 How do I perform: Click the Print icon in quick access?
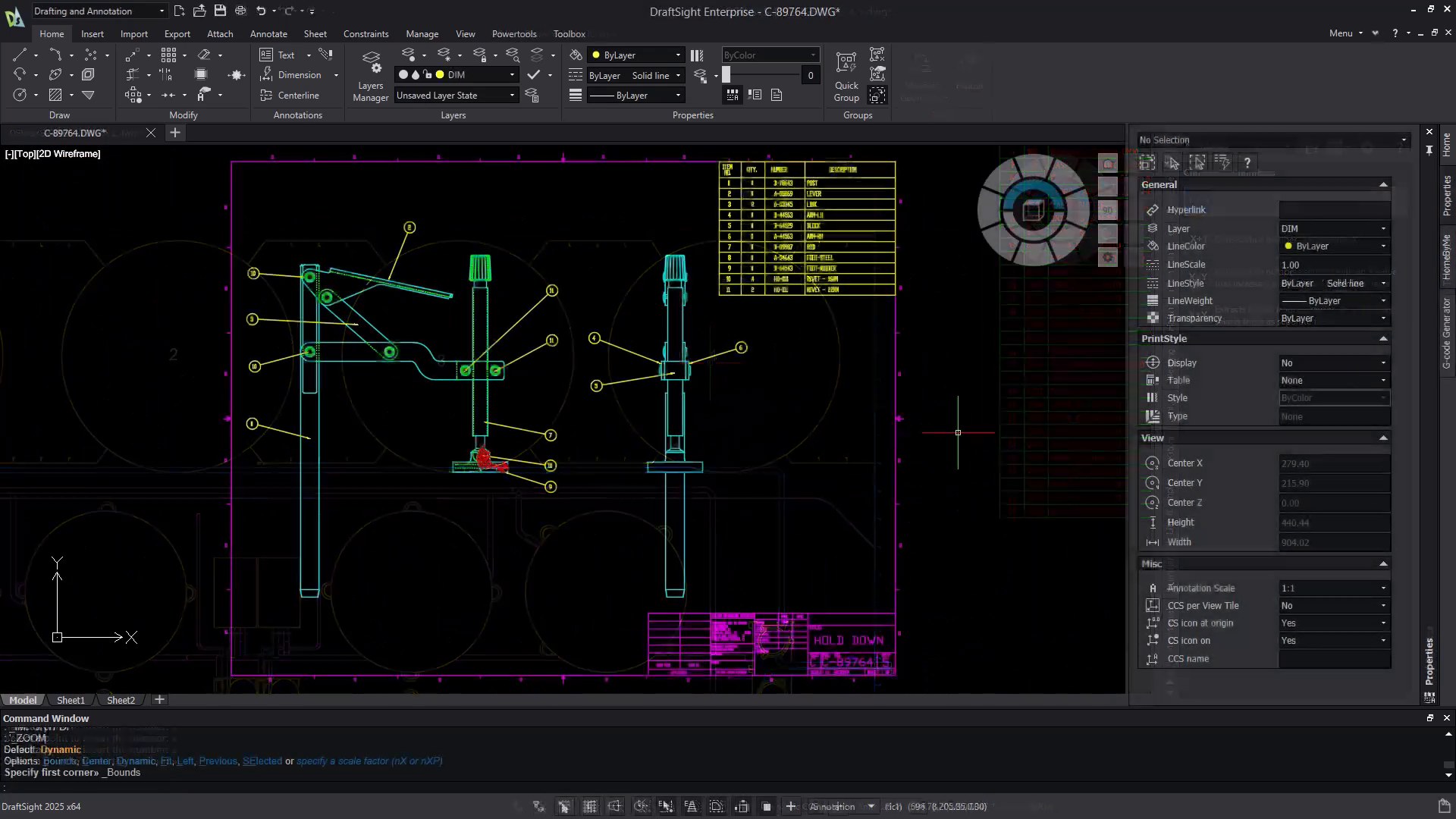(240, 11)
